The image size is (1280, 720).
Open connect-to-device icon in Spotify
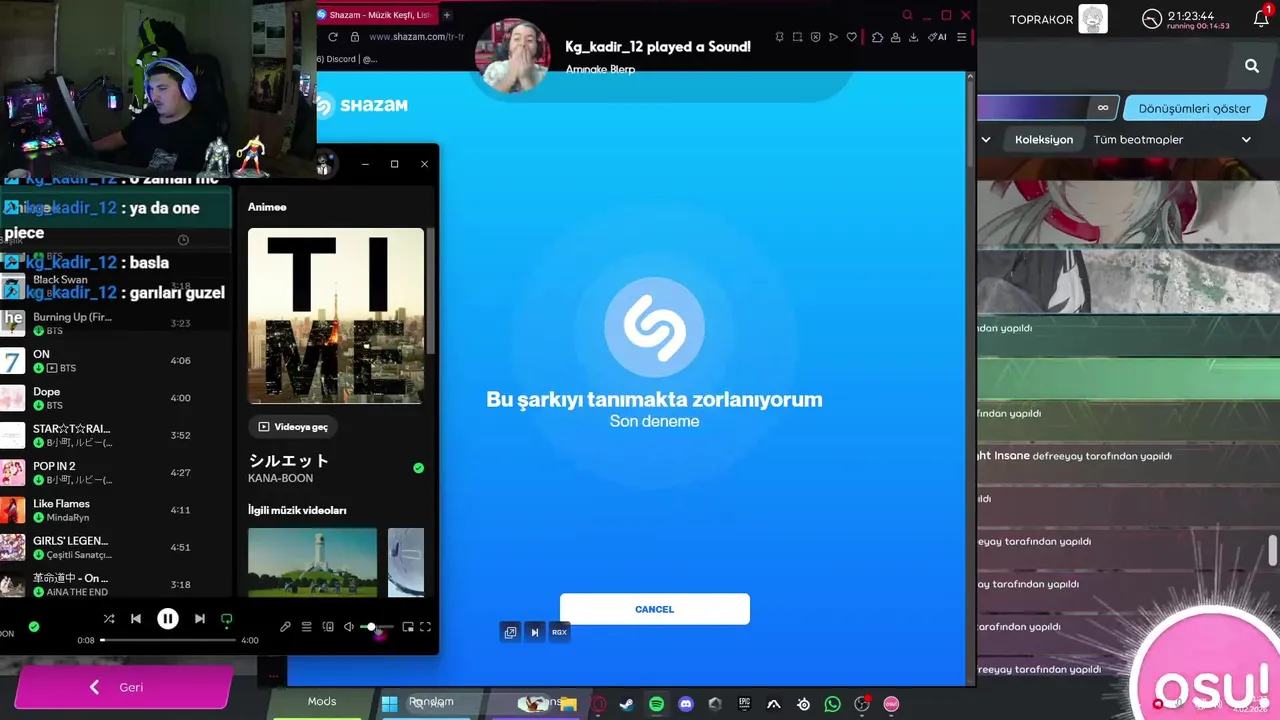tap(328, 627)
